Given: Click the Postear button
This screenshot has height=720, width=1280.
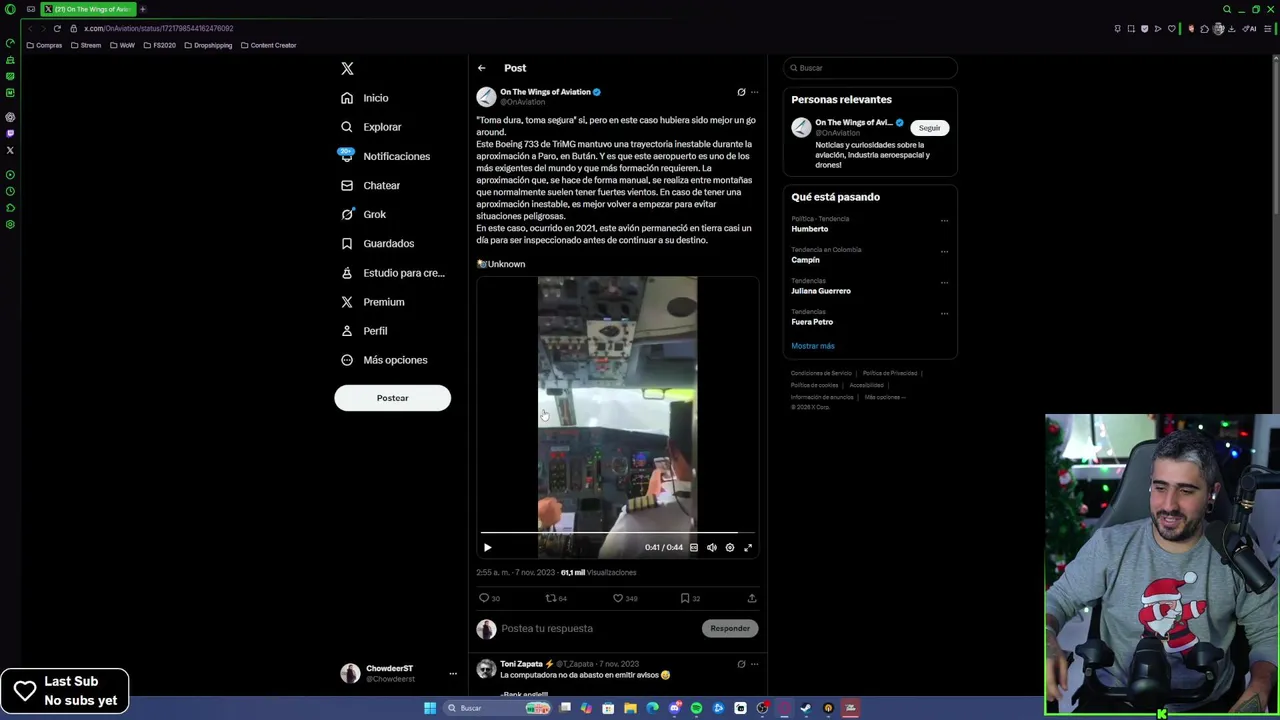Looking at the screenshot, I should (392, 398).
